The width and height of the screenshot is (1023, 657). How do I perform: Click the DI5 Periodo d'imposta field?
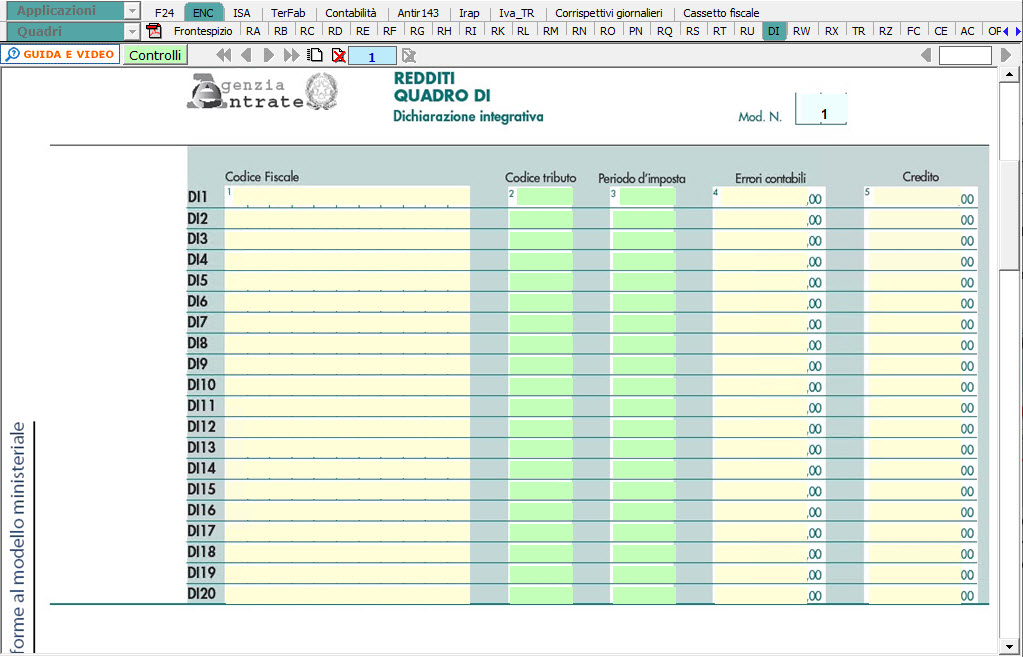[x=643, y=281]
